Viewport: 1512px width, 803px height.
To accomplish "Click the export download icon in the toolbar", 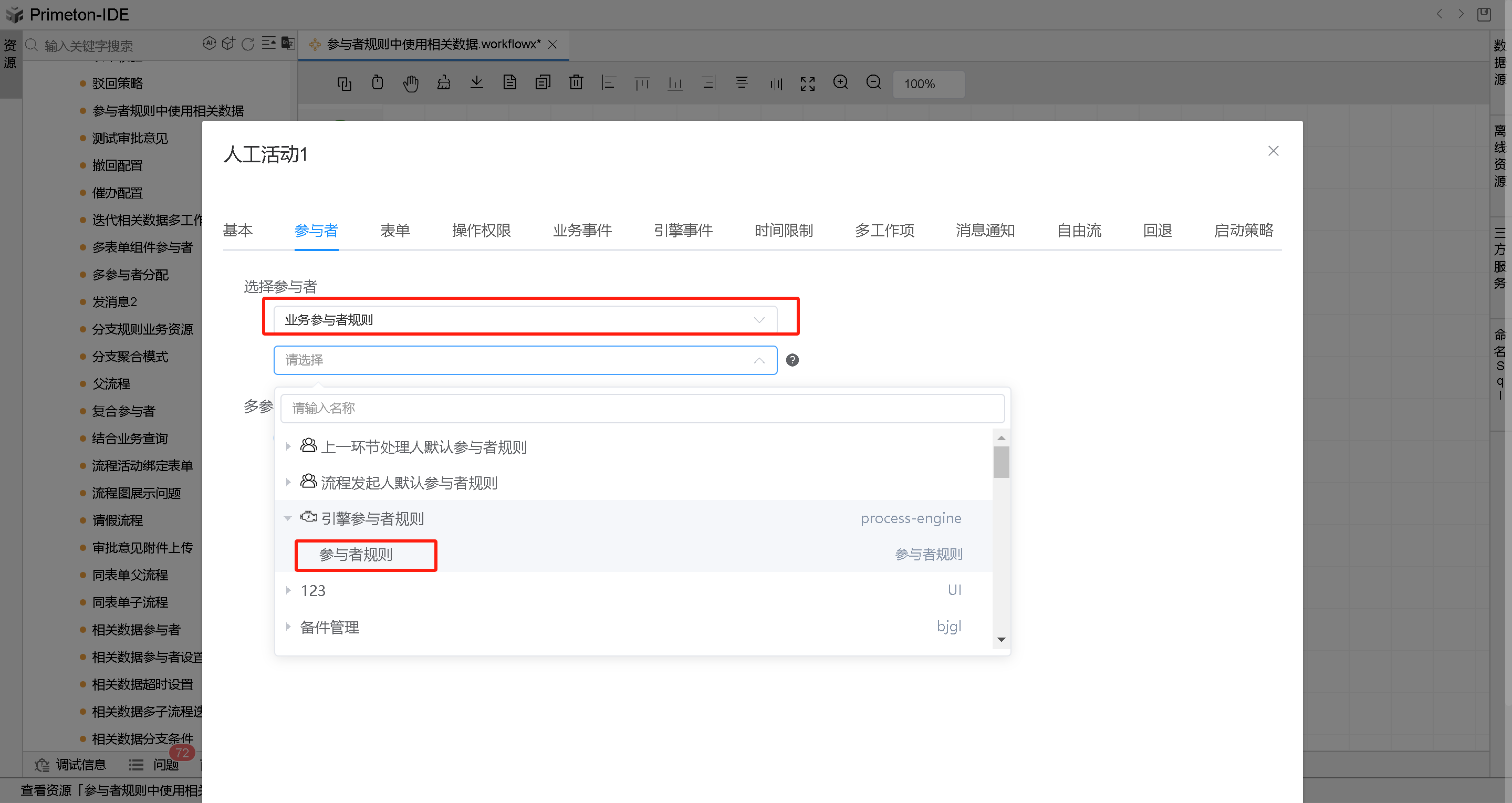I will click(477, 84).
